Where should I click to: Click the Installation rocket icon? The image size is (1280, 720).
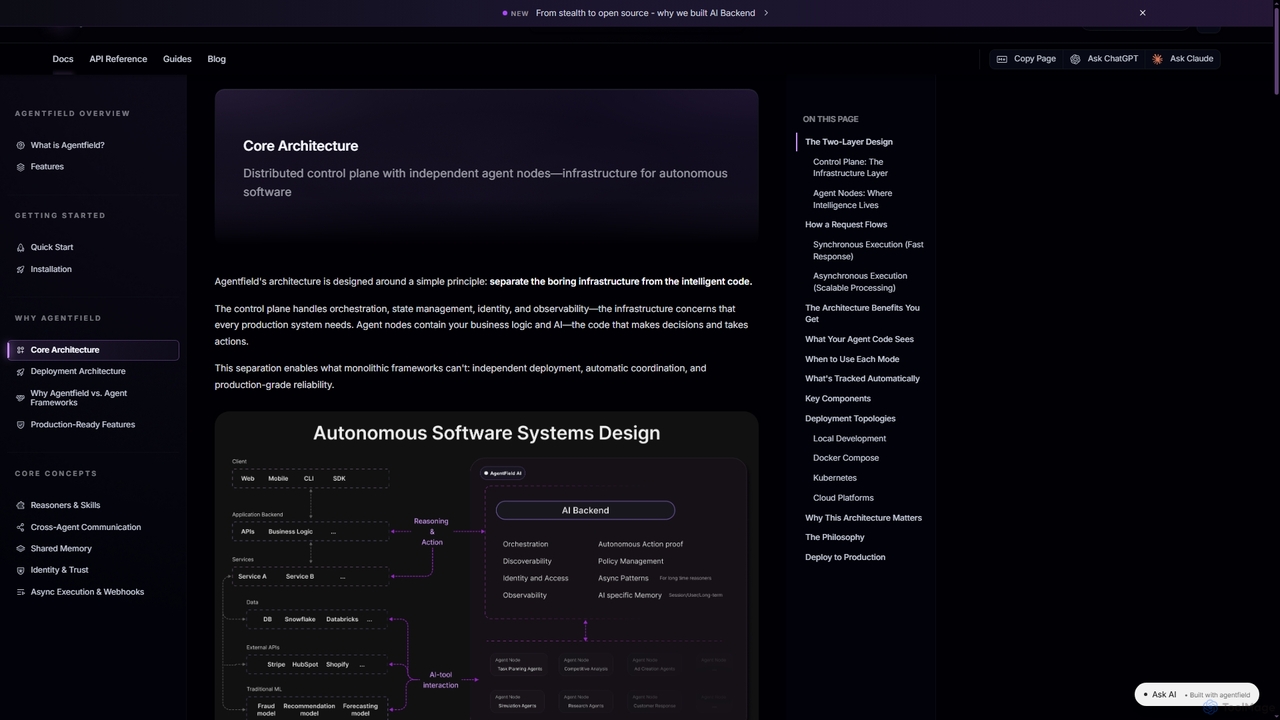(x=21, y=269)
